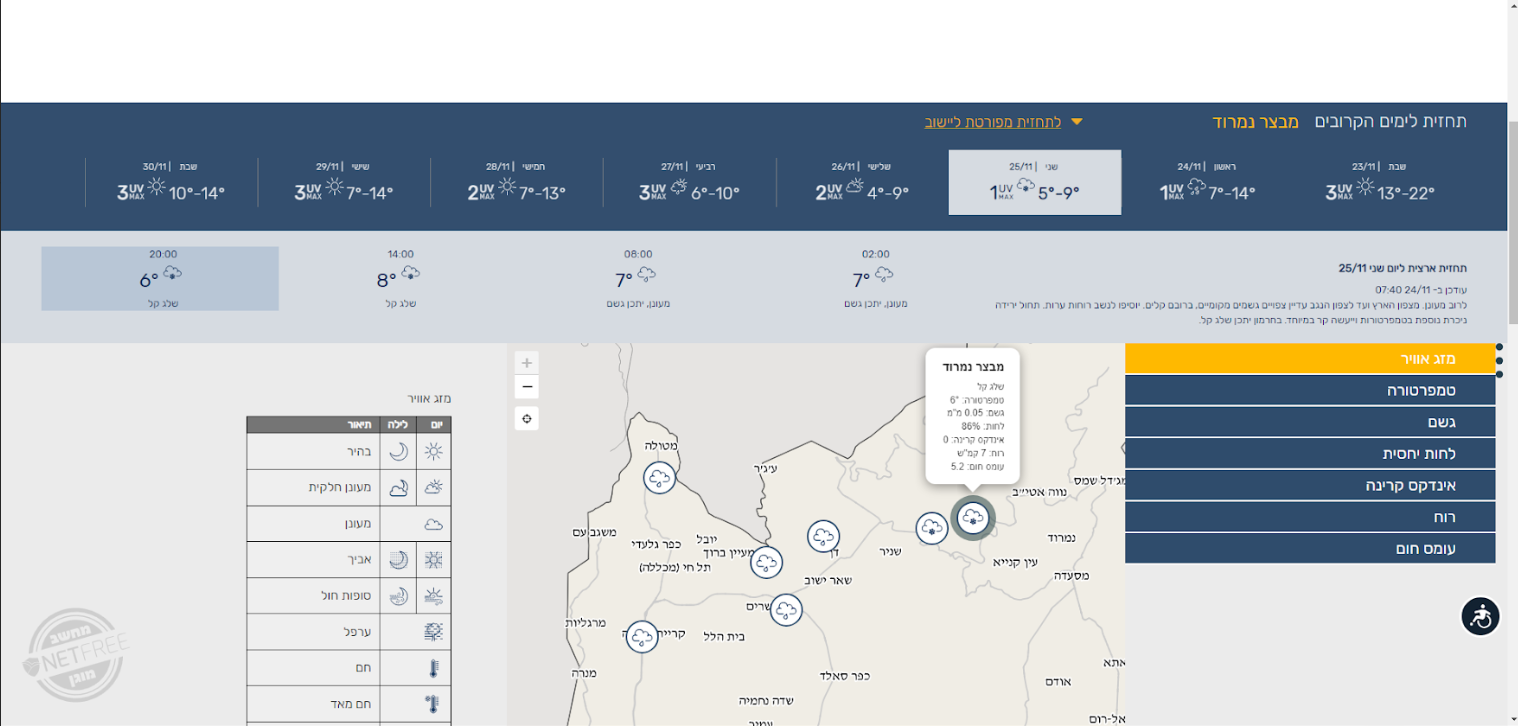The height and width of the screenshot is (726, 1518).
Task: Click the weather station icon near שמיר
Action: [786, 609]
